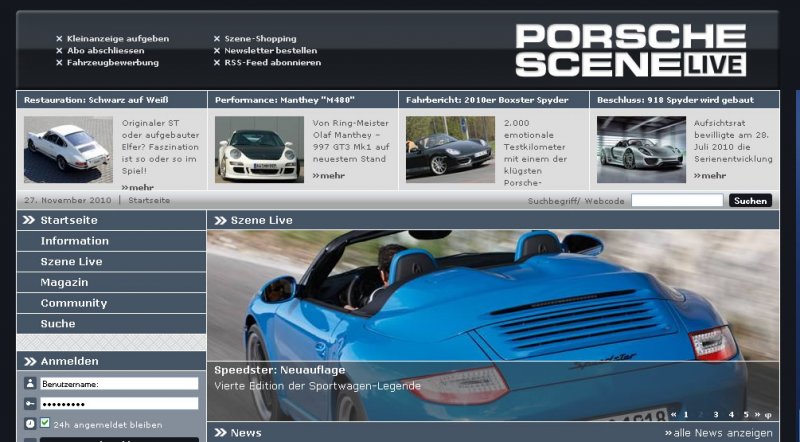Click the double-arrow icon in Szene Live header
The height and width of the screenshot is (442, 800).
click(x=220, y=220)
